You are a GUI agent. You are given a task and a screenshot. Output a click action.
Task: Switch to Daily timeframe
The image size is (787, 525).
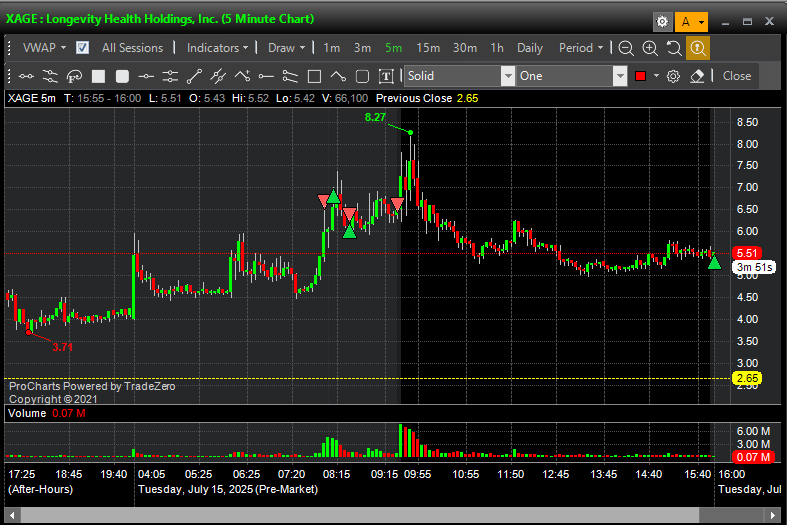[530, 48]
